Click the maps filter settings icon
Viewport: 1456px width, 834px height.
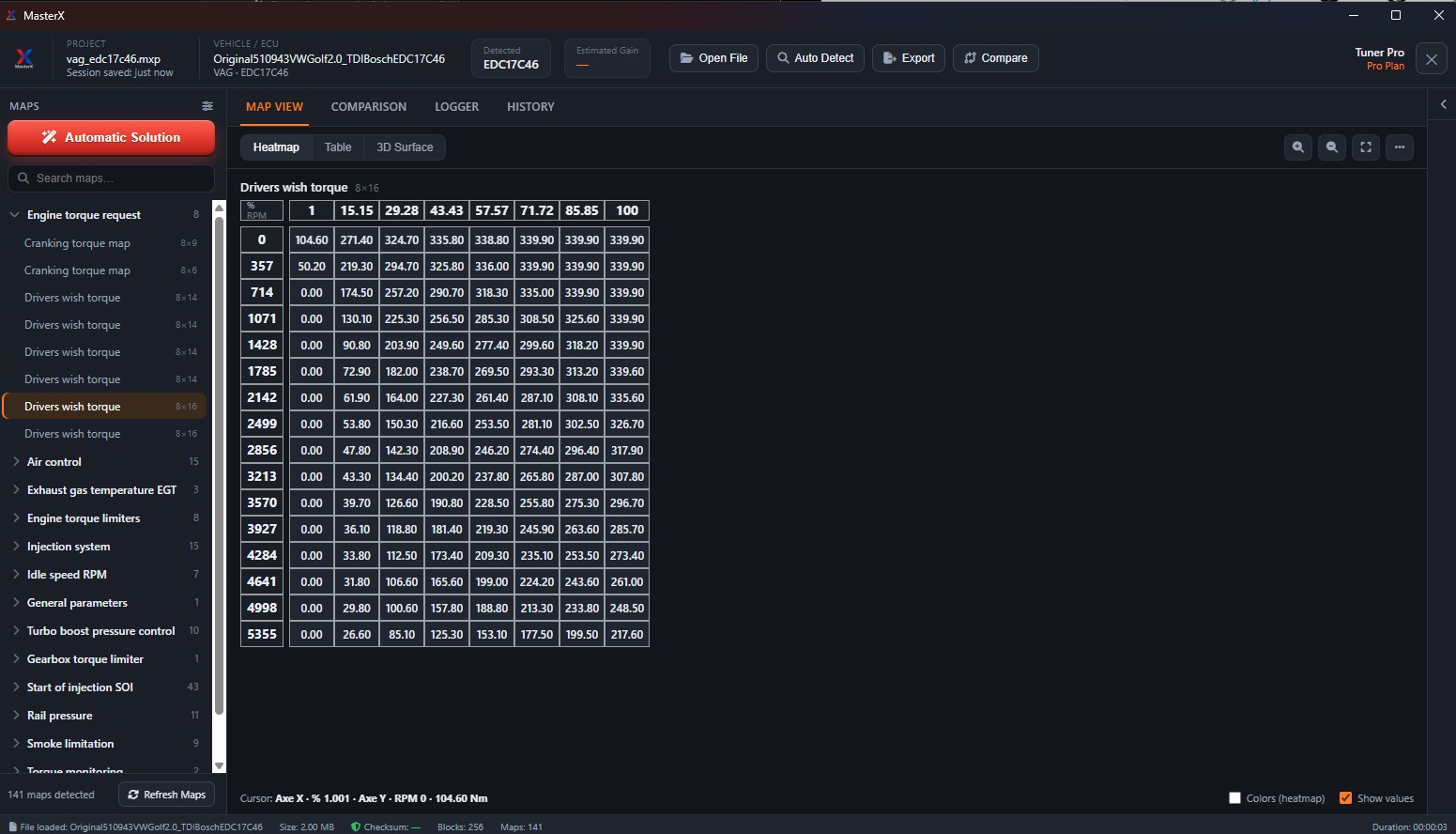coord(207,106)
